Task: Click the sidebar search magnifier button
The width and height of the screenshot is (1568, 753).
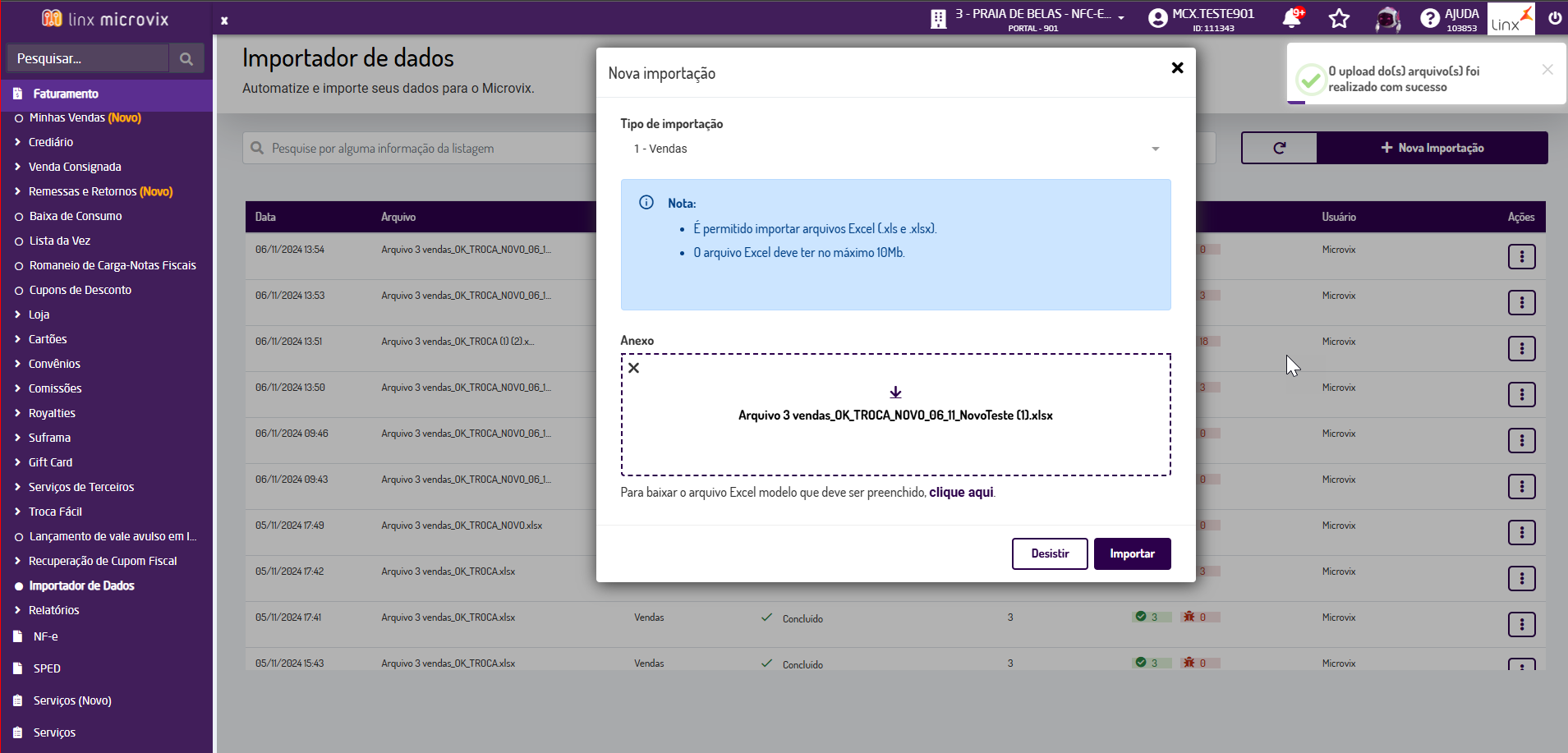Action: point(186,59)
